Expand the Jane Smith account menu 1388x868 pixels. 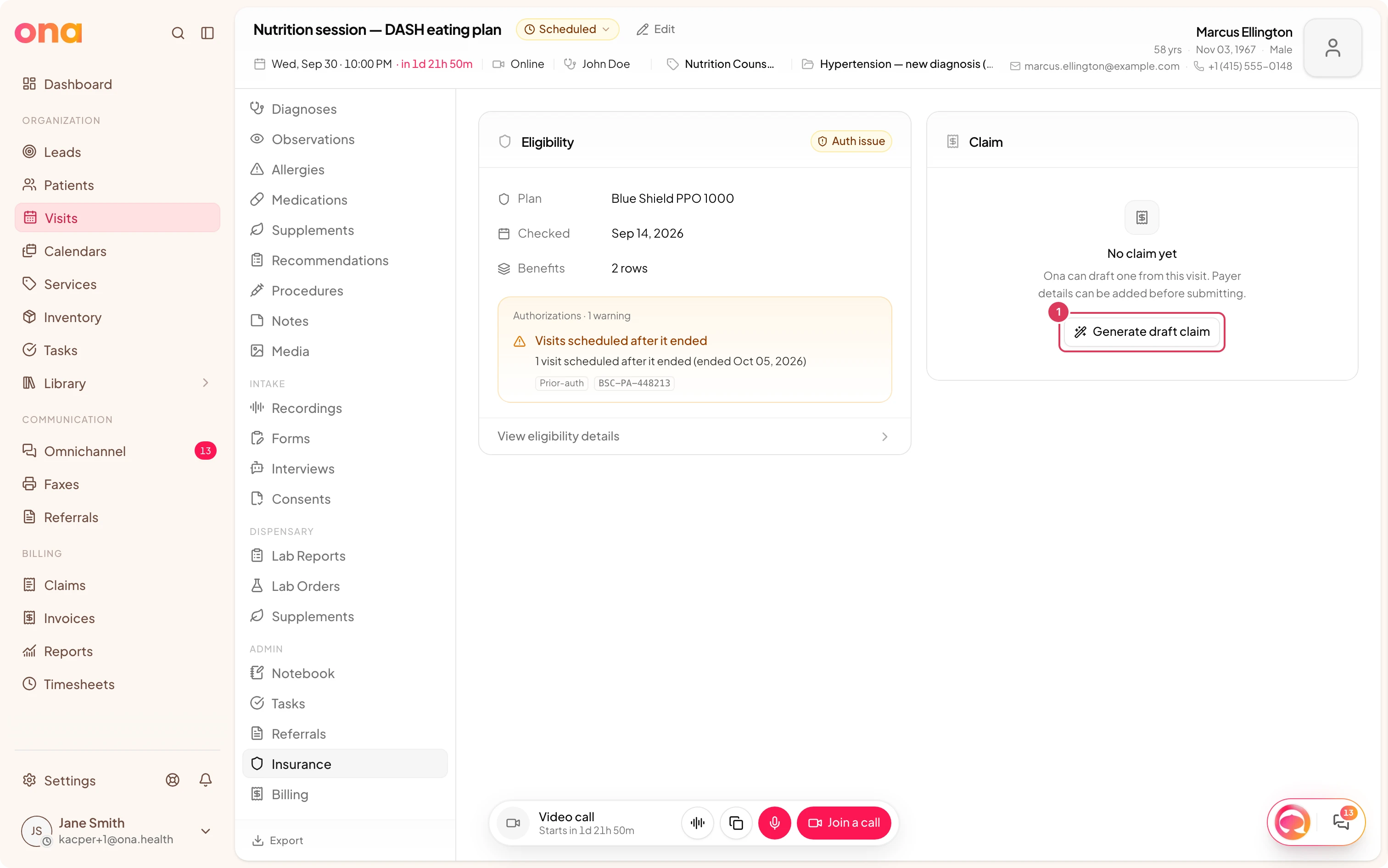click(206, 831)
